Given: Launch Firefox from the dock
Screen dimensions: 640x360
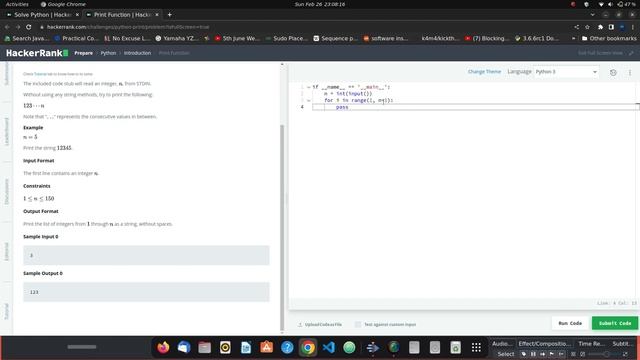Looking at the screenshot, I should [x=163, y=347].
